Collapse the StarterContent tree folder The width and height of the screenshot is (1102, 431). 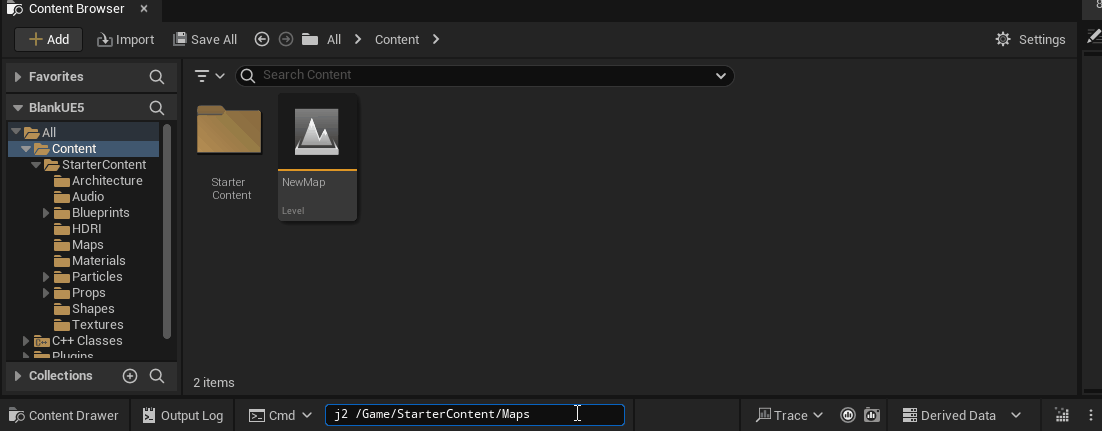point(36,165)
